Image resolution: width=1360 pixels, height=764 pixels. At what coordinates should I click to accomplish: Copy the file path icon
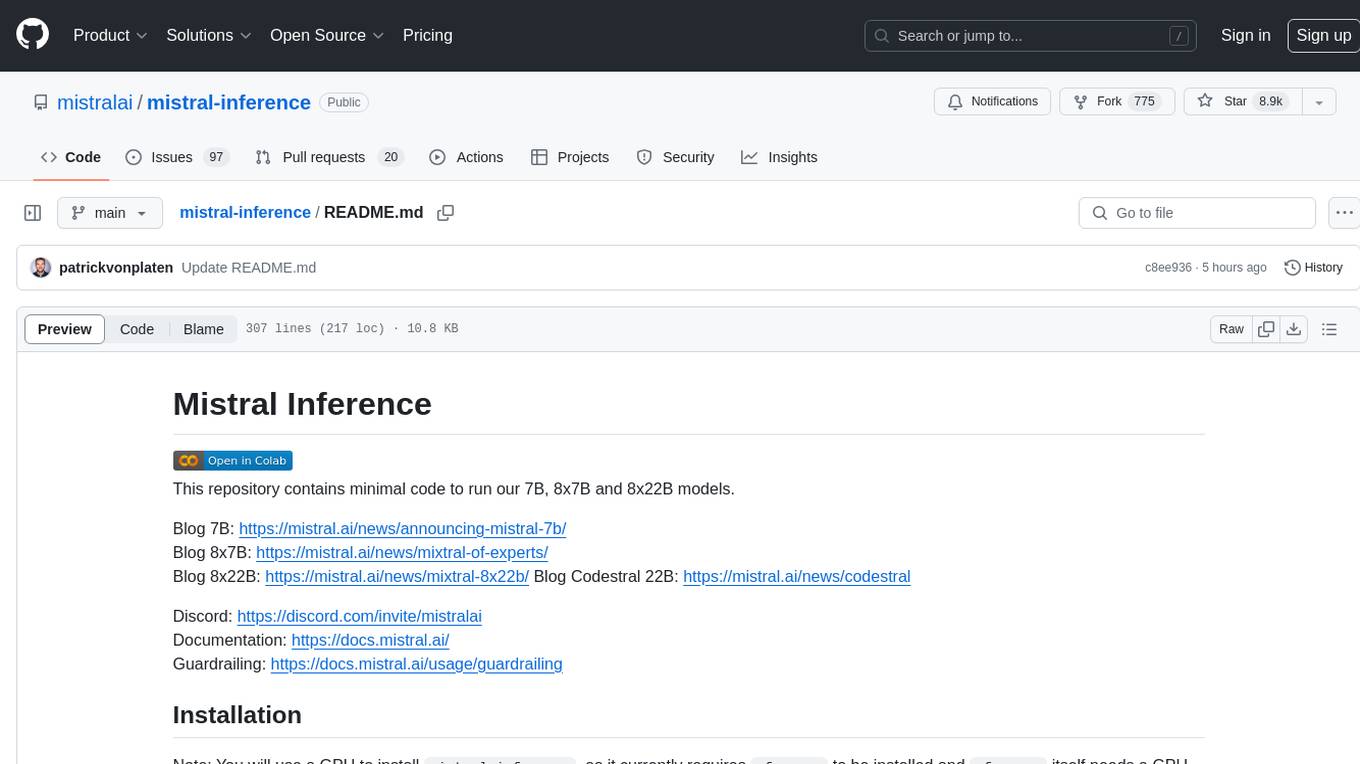point(446,213)
